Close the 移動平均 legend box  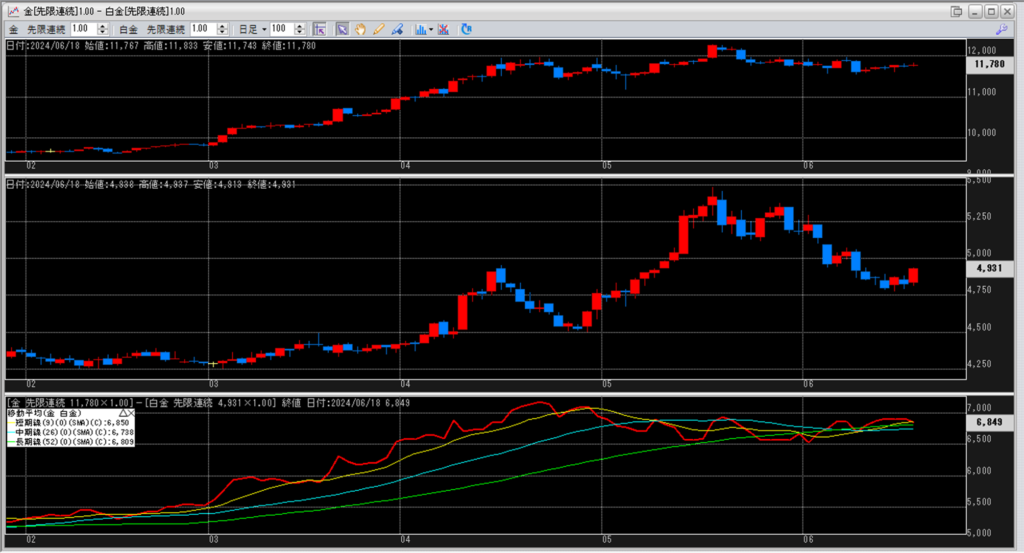132,412
